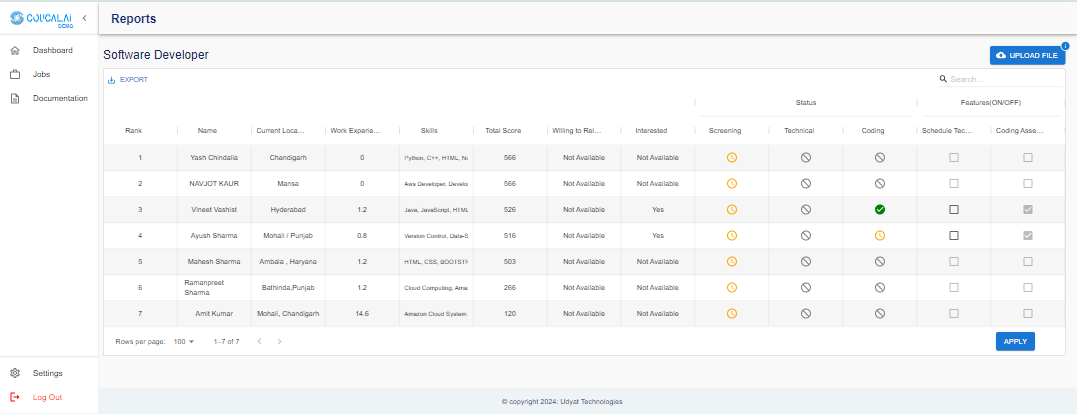The image size is (1077, 414).
Task: Click the screening clock icon for Mahesh Sharma
Action: click(731, 261)
